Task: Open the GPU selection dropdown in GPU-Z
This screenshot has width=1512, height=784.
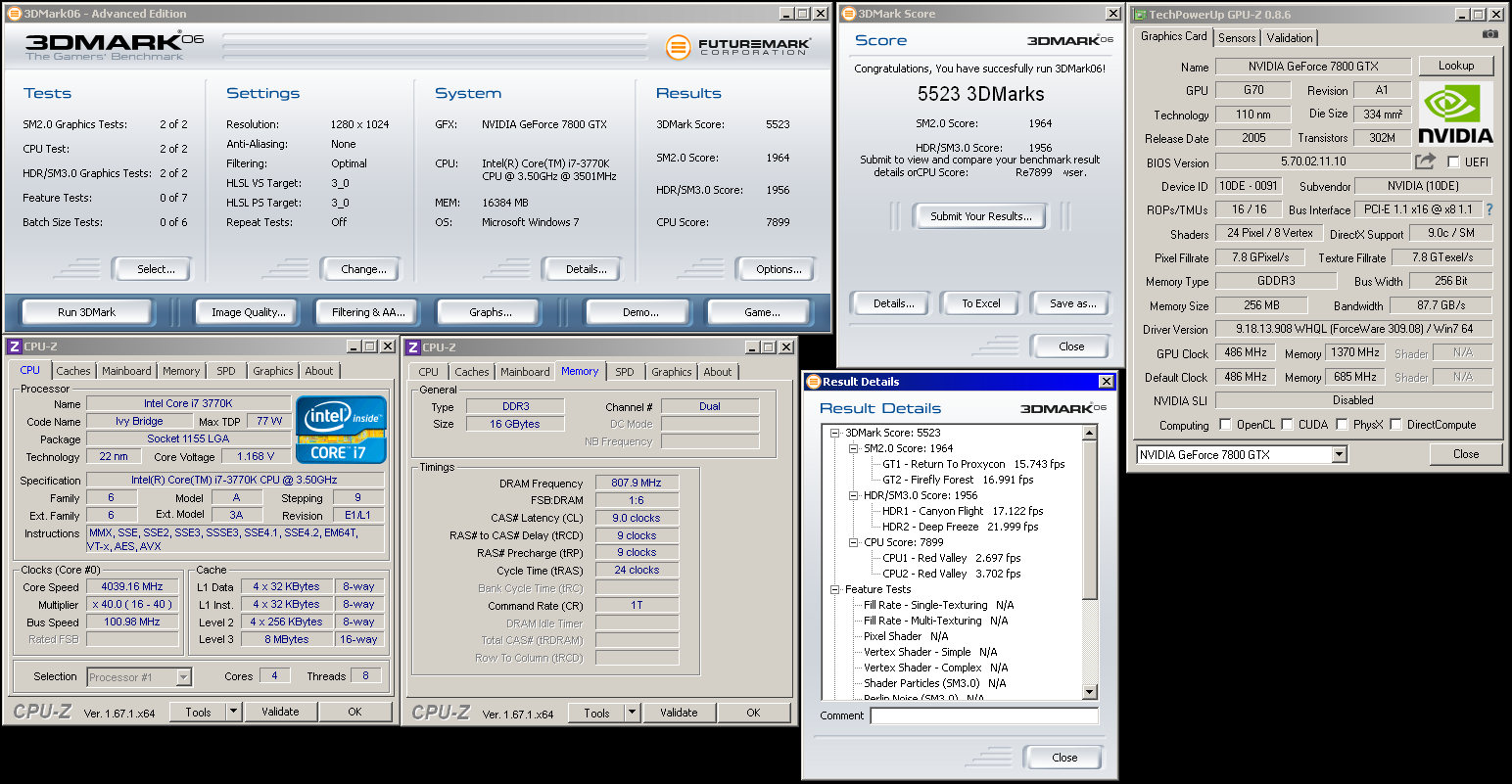Action: coord(1339,455)
